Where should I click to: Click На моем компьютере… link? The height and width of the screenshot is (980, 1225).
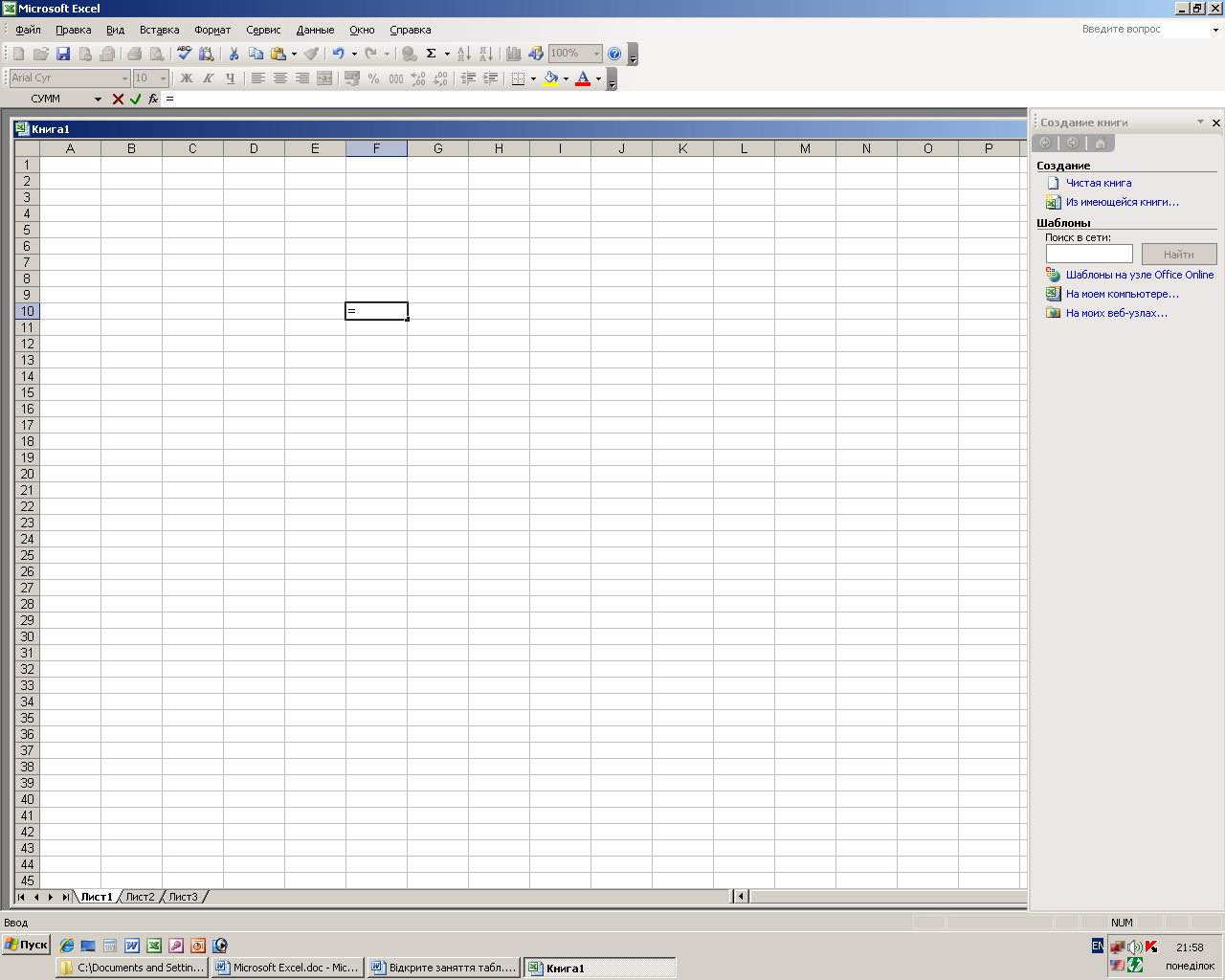[x=1123, y=294]
